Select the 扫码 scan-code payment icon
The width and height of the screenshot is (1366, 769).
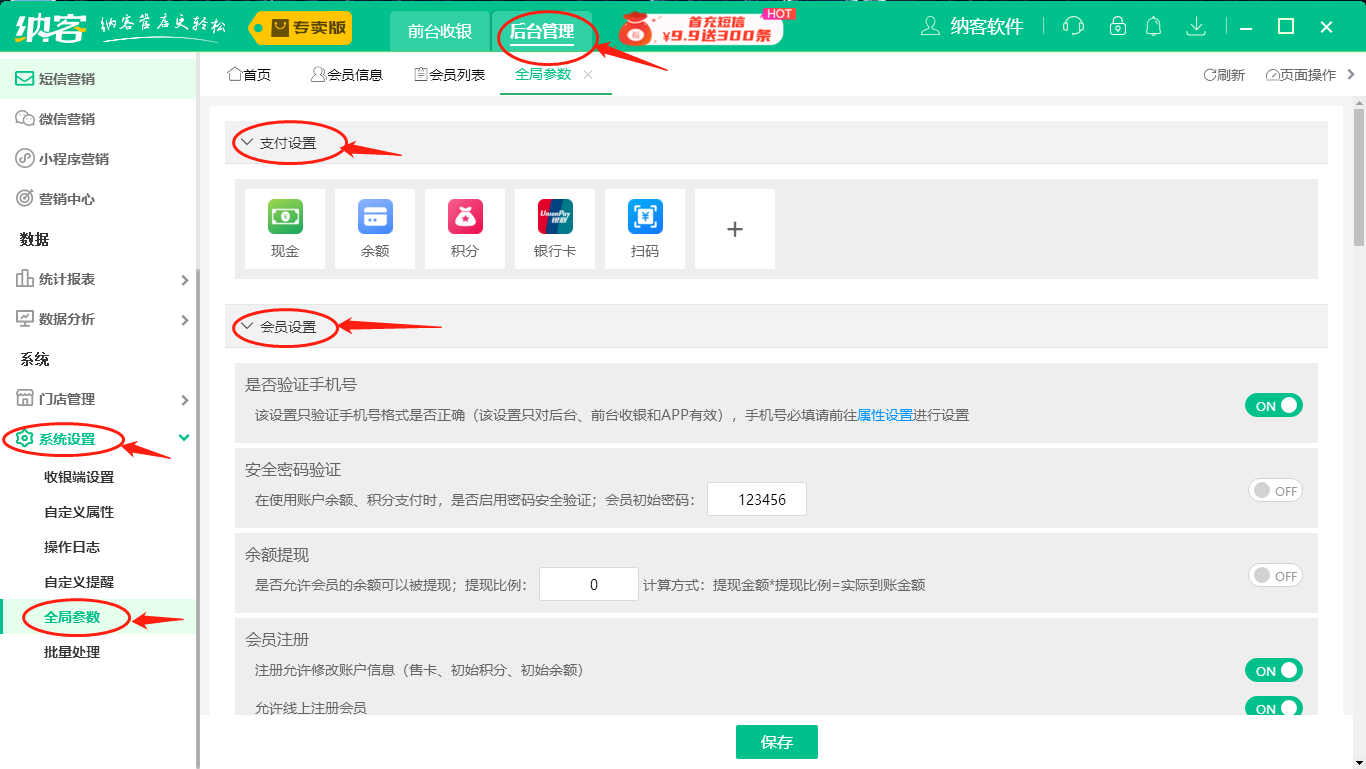point(644,228)
